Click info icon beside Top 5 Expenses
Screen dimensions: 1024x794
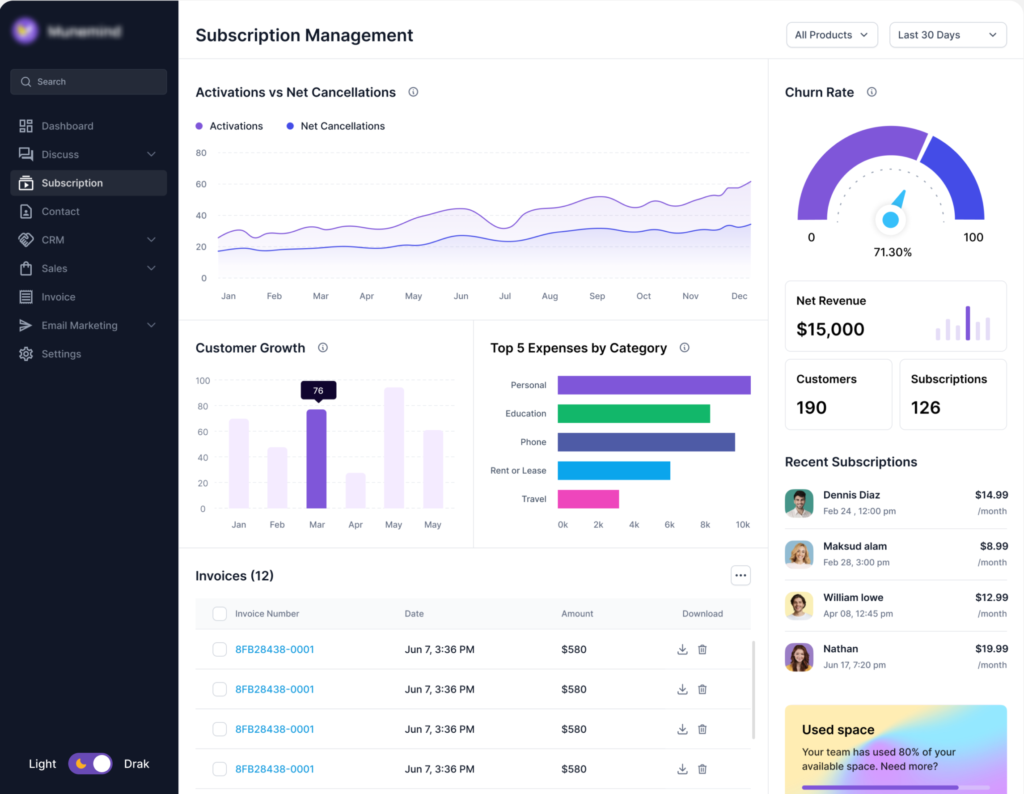684,348
